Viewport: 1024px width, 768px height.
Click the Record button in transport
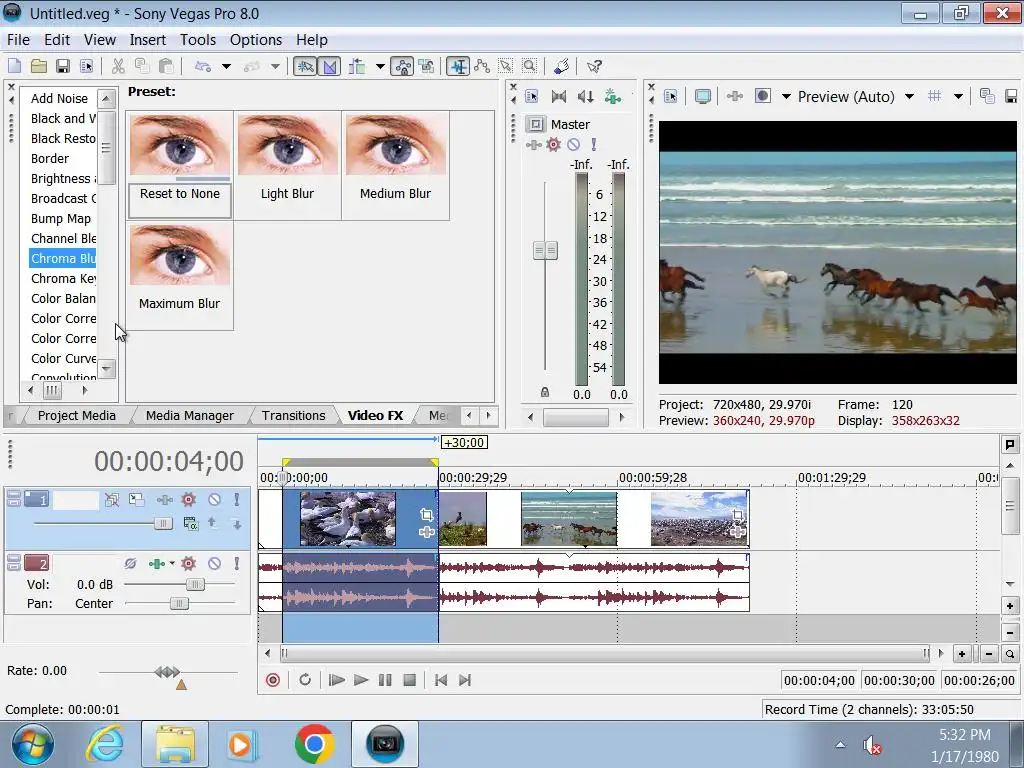[x=273, y=680]
